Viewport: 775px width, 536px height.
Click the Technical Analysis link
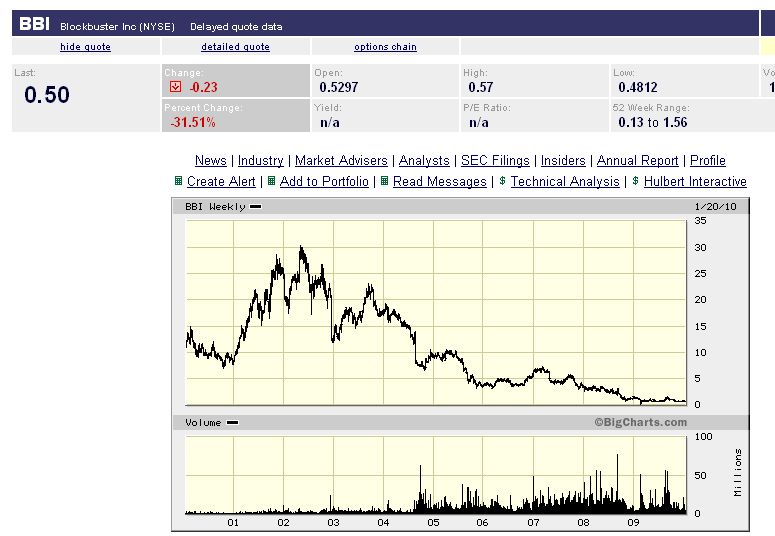click(565, 181)
